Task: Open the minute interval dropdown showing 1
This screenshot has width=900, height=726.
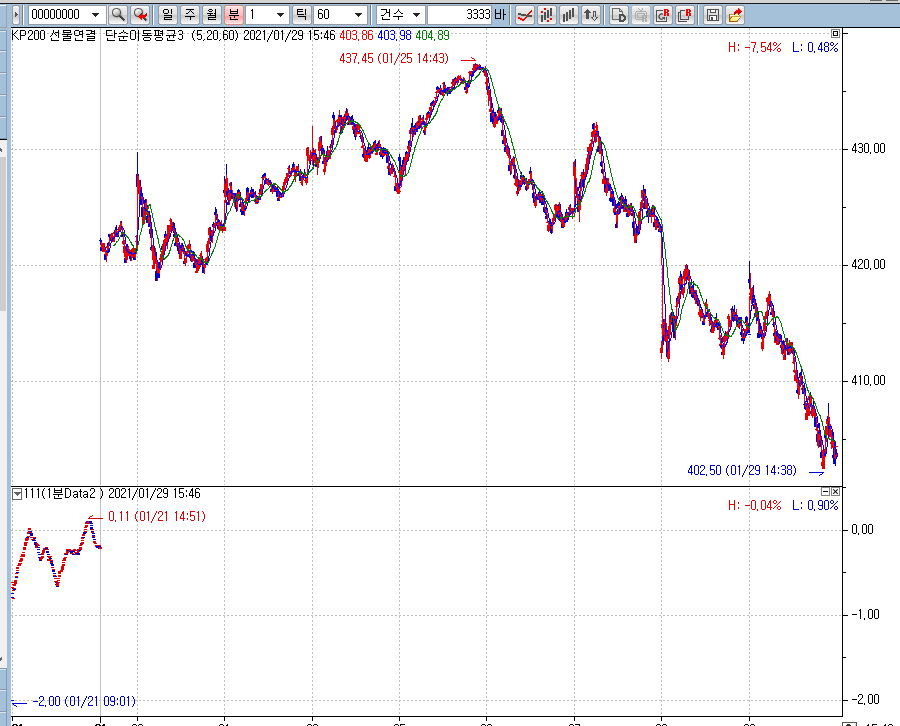Action: pos(279,15)
